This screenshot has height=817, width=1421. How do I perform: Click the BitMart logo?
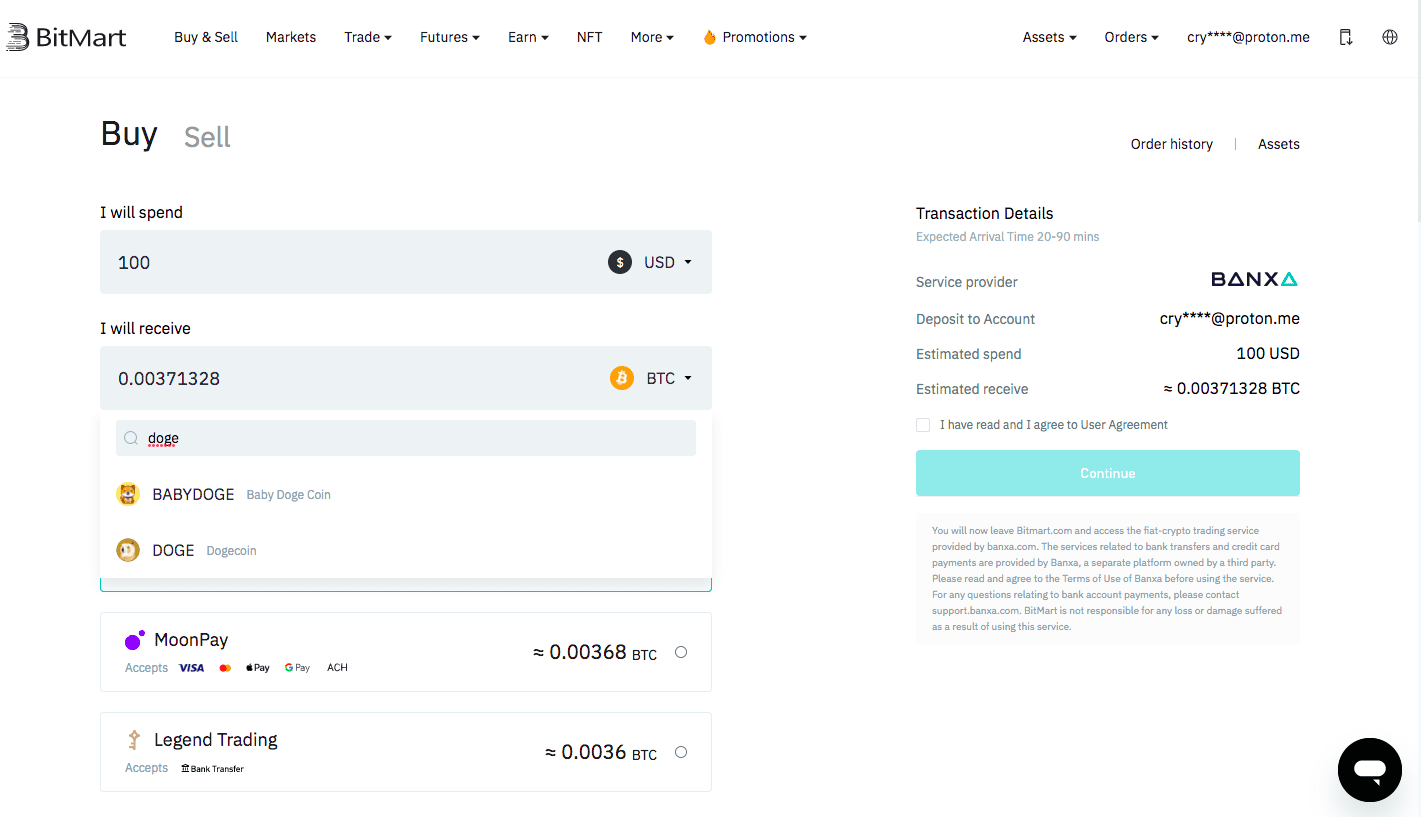66,37
